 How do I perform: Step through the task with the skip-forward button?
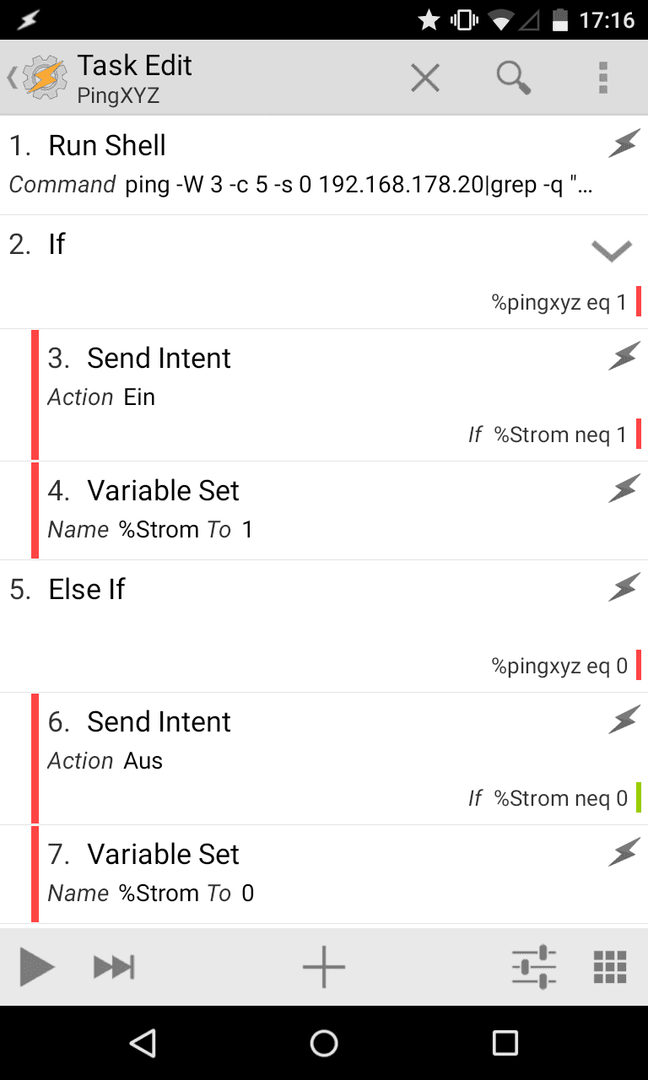pyautogui.click(x=114, y=967)
